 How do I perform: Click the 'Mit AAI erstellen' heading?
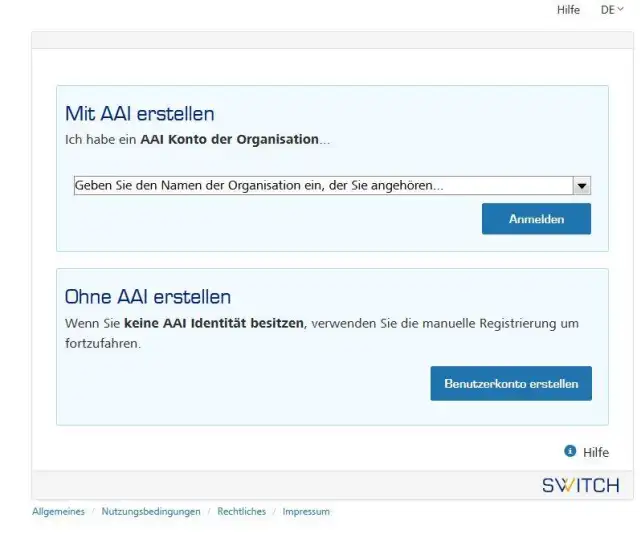(140, 114)
